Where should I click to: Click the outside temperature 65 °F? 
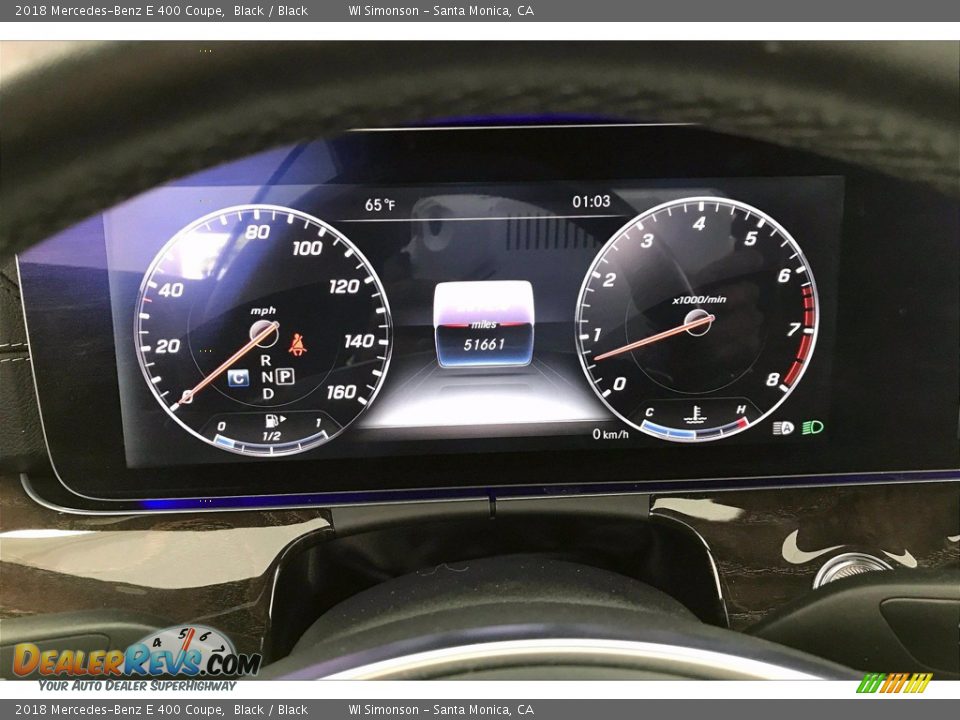(380, 205)
